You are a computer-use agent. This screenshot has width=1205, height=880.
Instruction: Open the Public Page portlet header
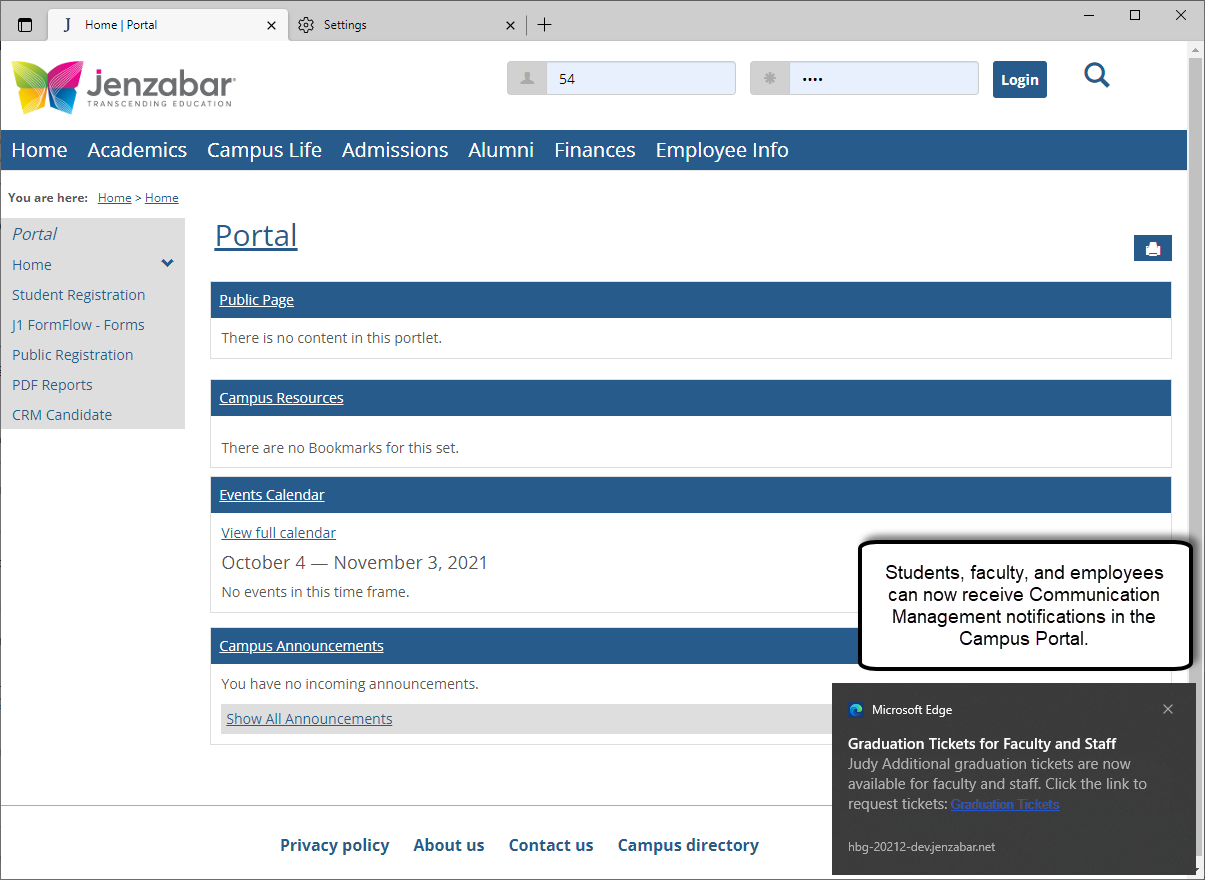pos(257,300)
